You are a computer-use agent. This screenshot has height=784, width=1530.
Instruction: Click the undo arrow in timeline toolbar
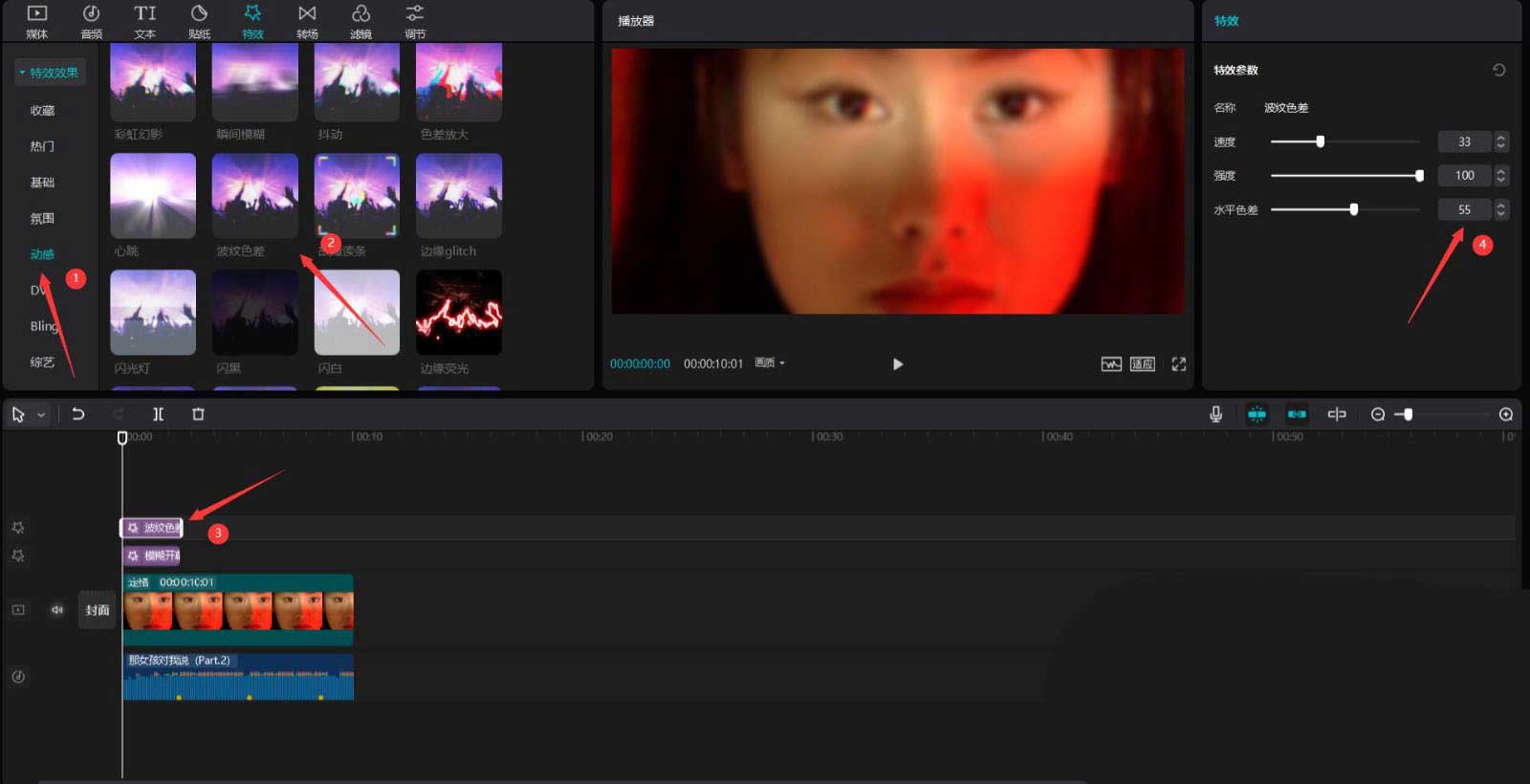[x=78, y=414]
